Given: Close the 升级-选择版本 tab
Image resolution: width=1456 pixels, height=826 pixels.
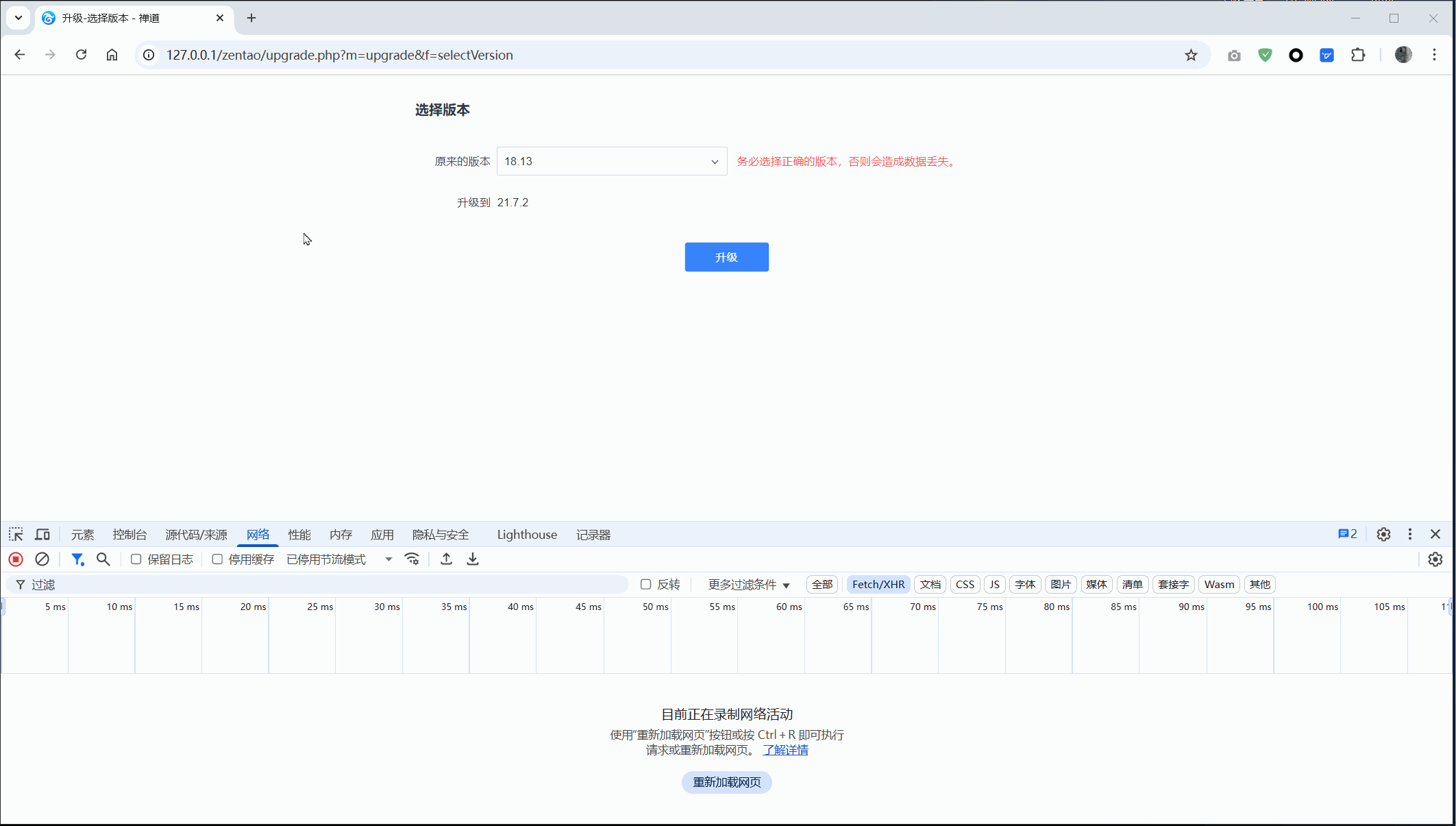Looking at the screenshot, I should (220, 18).
